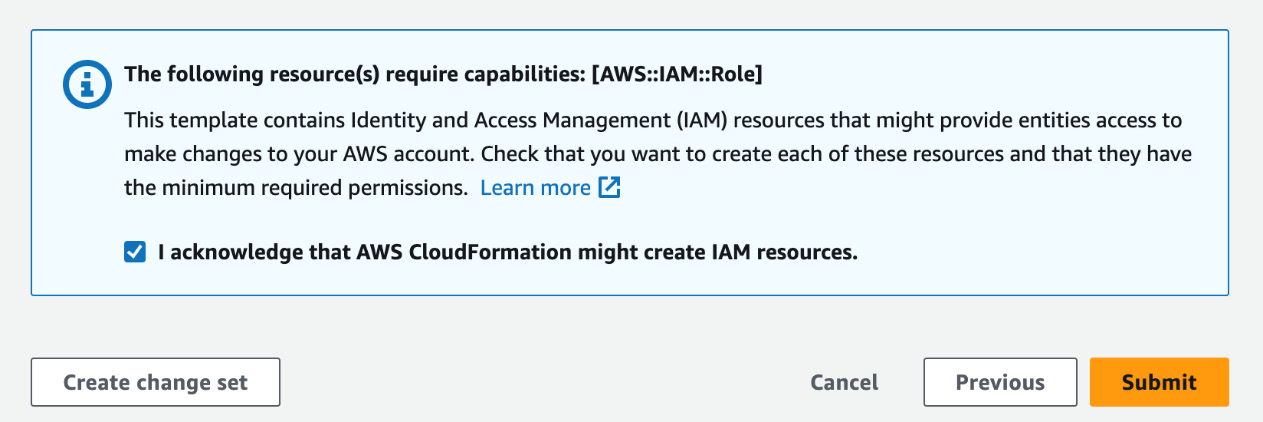Click the orange Submit button label

click(x=1159, y=382)
